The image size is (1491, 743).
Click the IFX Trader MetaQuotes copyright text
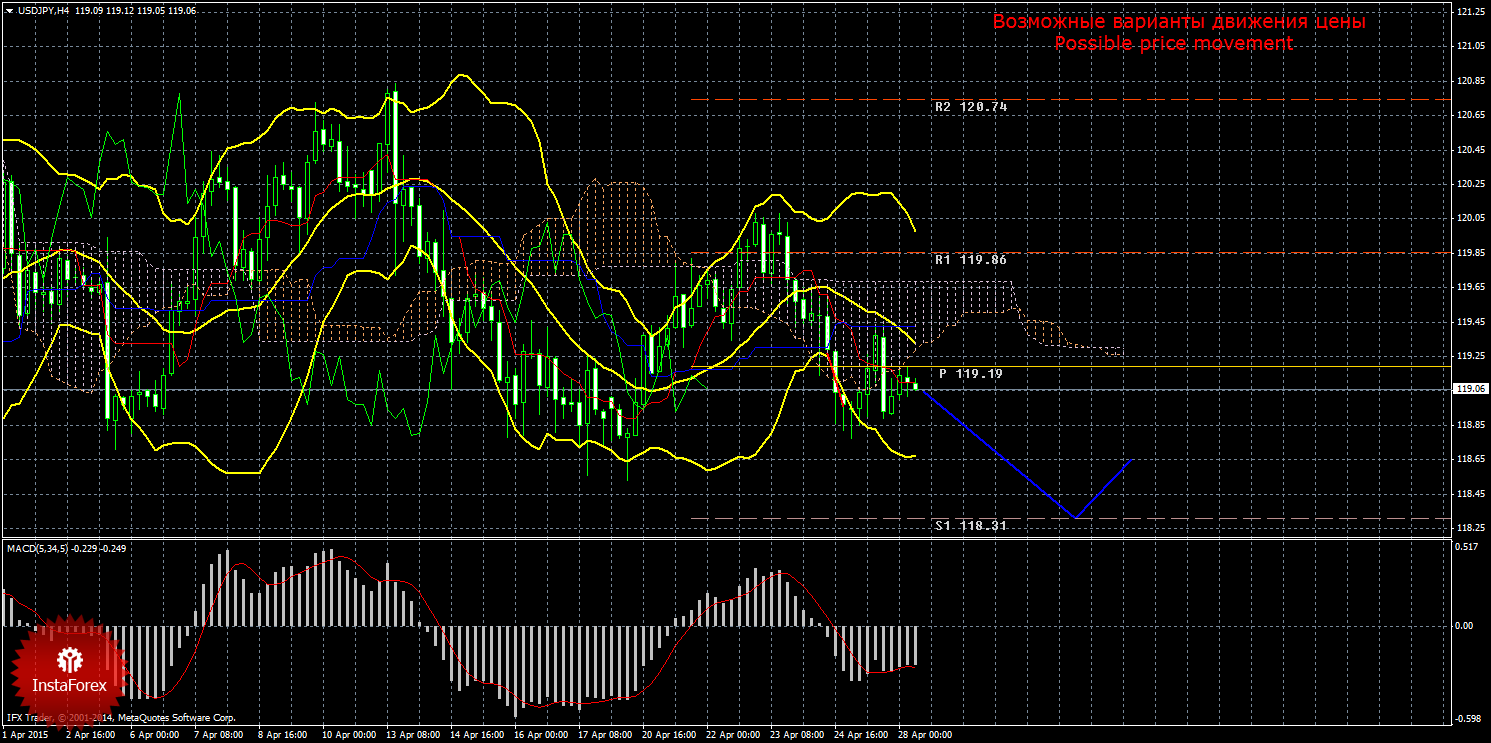pyautogui.click(x=121, y=718)
